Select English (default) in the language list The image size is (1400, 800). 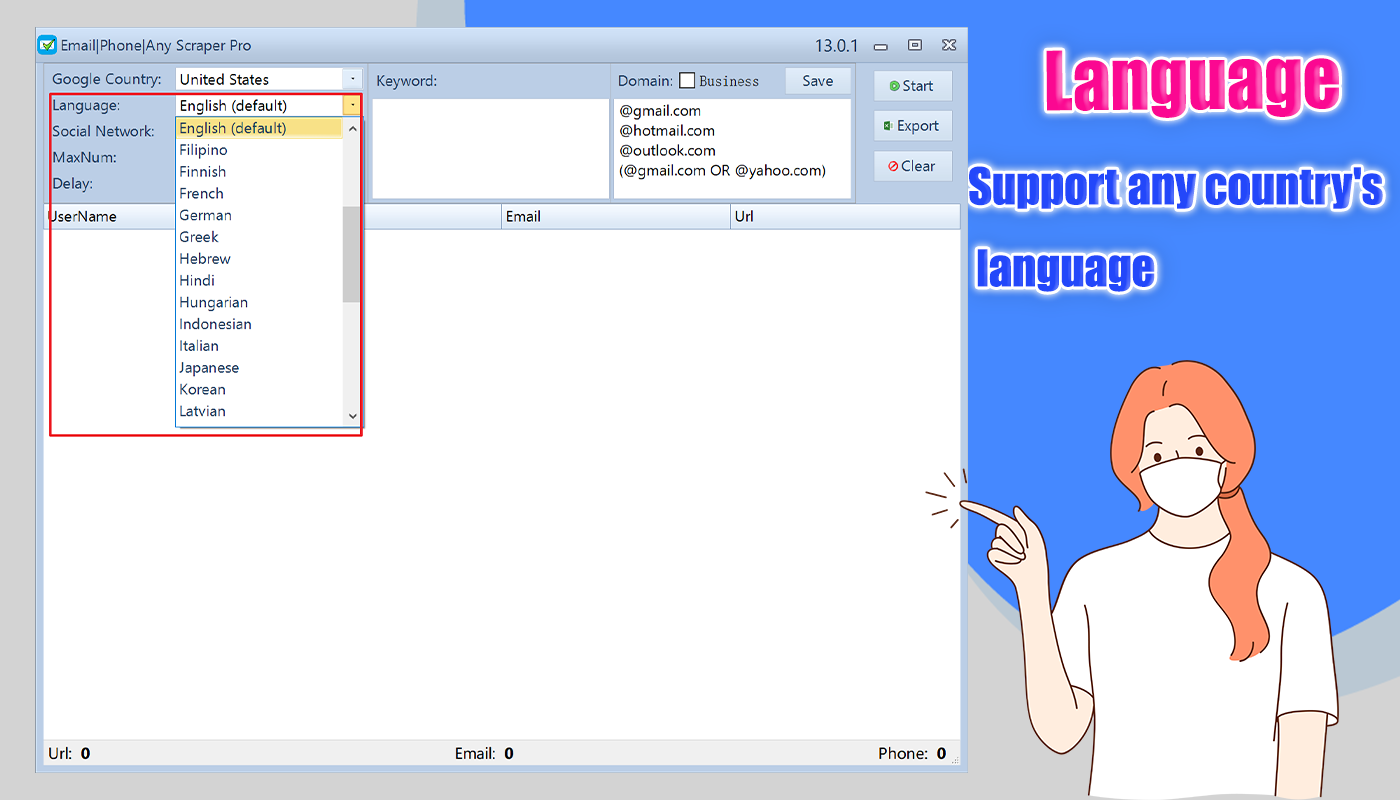(259, 128)
